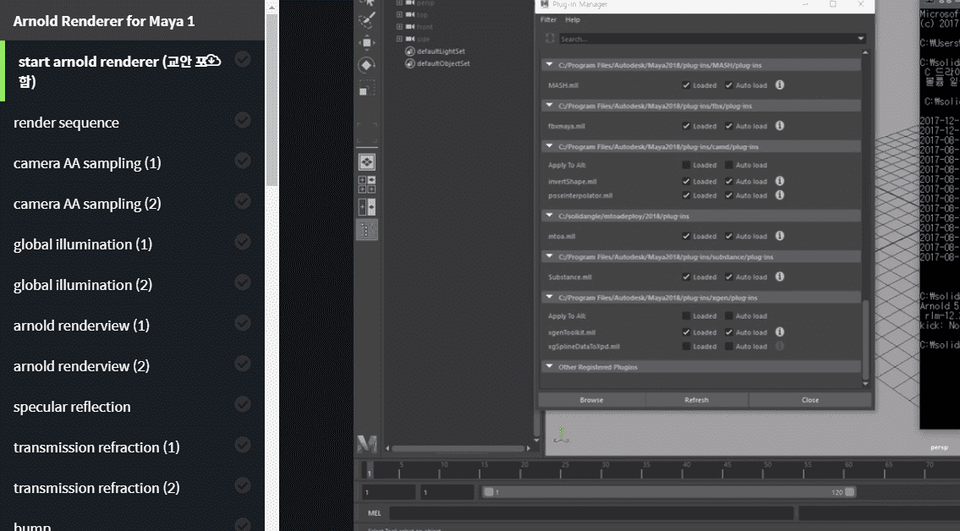
Task: Show info for MASH.mll plug-in
Action: click(780, 85)
